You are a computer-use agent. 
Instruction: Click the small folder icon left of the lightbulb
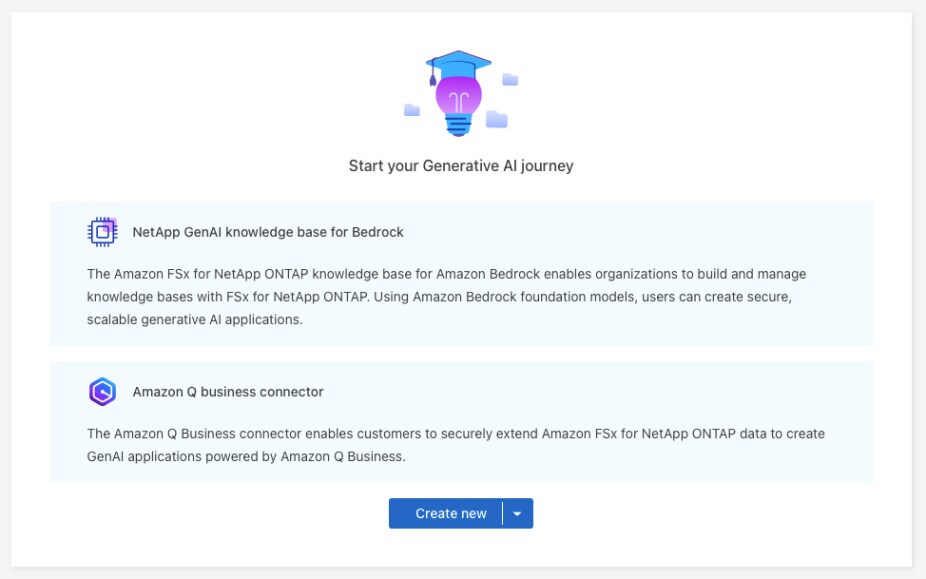(411, 110)
